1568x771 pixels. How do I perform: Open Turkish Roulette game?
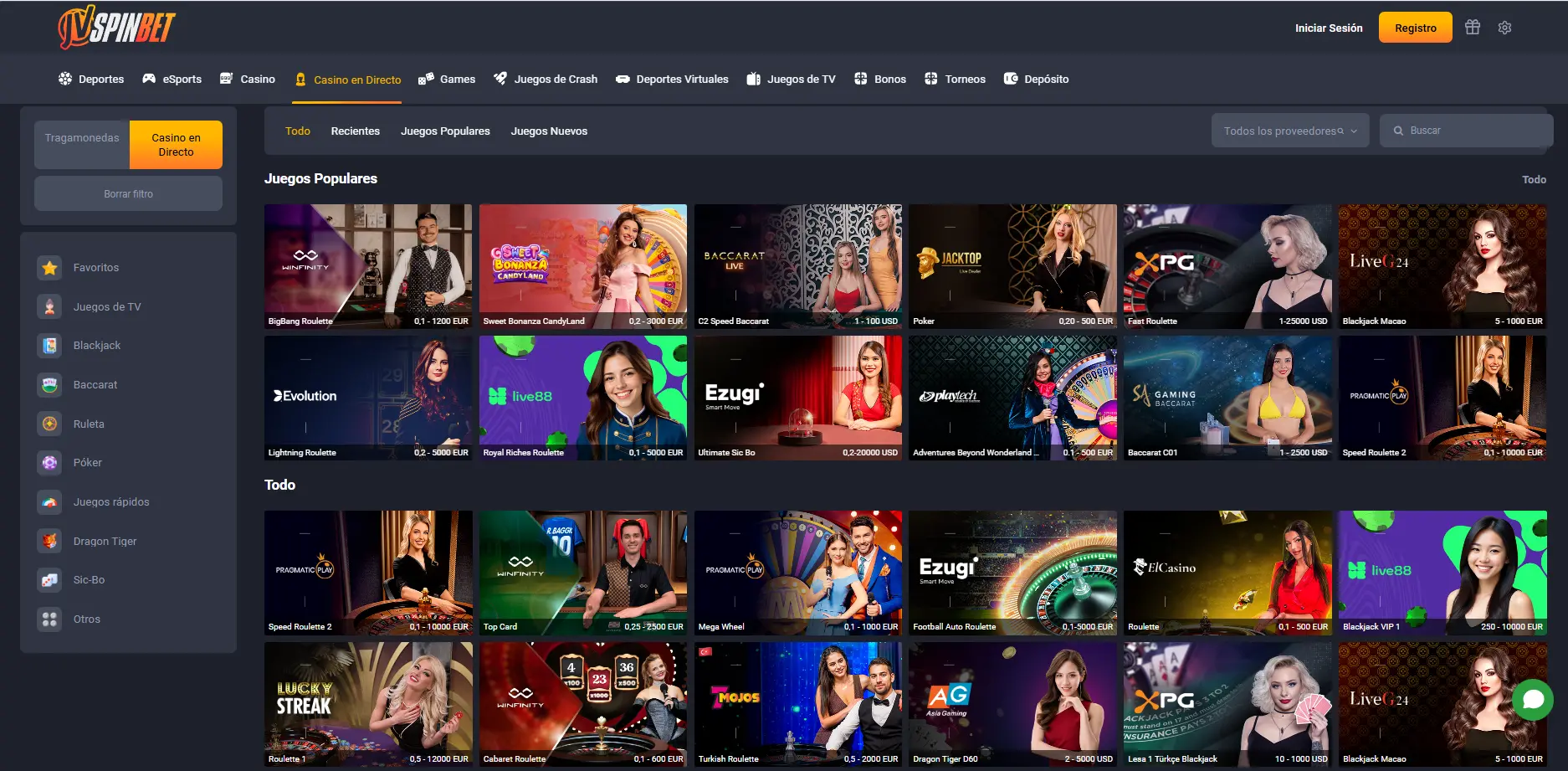798,704
